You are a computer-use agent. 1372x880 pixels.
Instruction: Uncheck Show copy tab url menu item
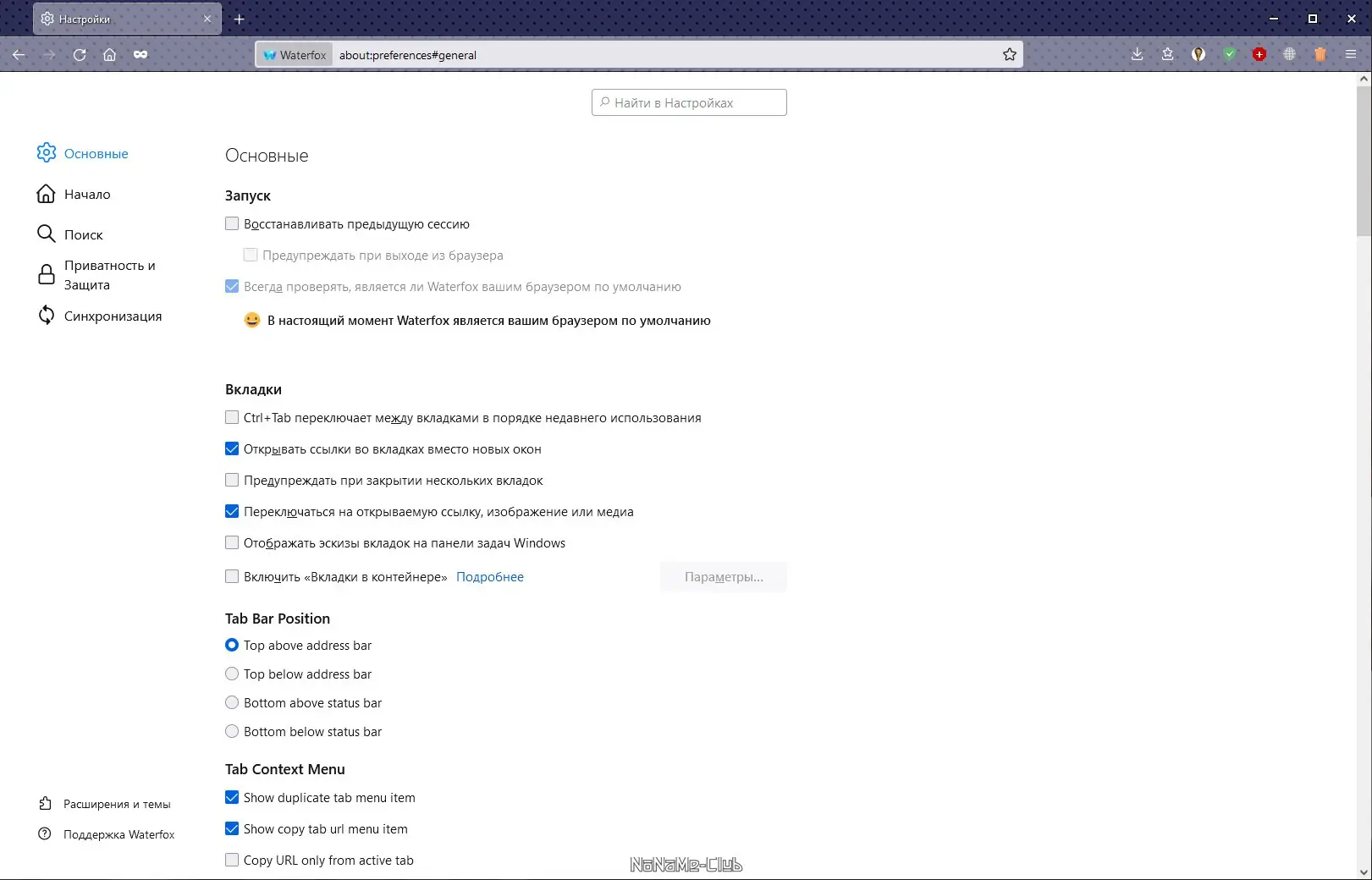pyautogui.click(x=232, y=829)
